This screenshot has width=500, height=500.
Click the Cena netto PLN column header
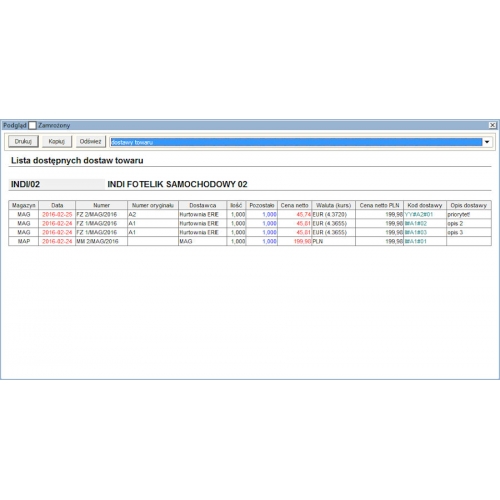[379, 205]
